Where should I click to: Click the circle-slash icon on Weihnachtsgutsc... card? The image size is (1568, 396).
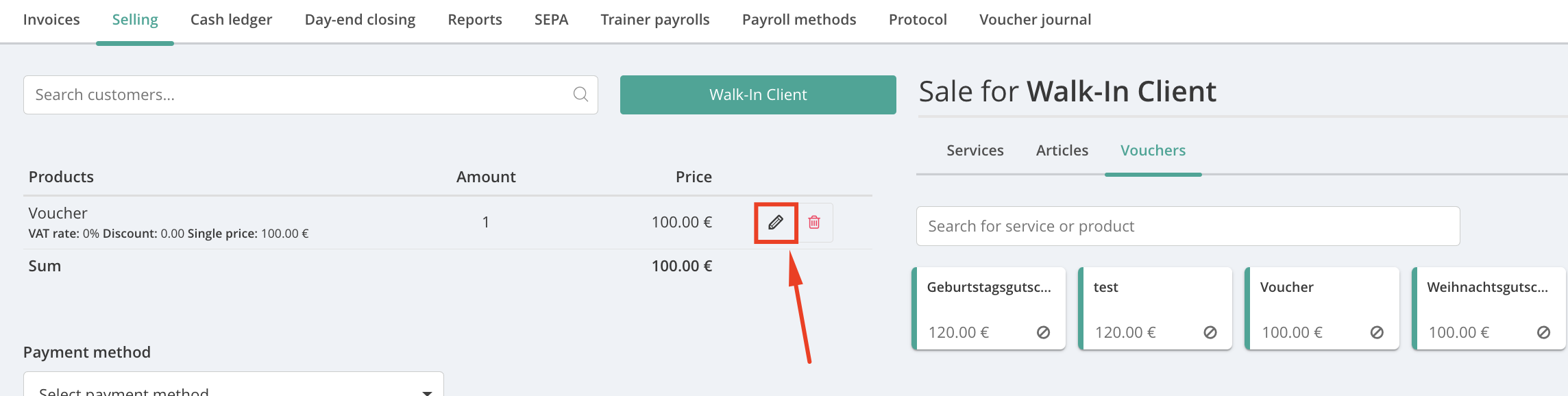coord(1543,332)
